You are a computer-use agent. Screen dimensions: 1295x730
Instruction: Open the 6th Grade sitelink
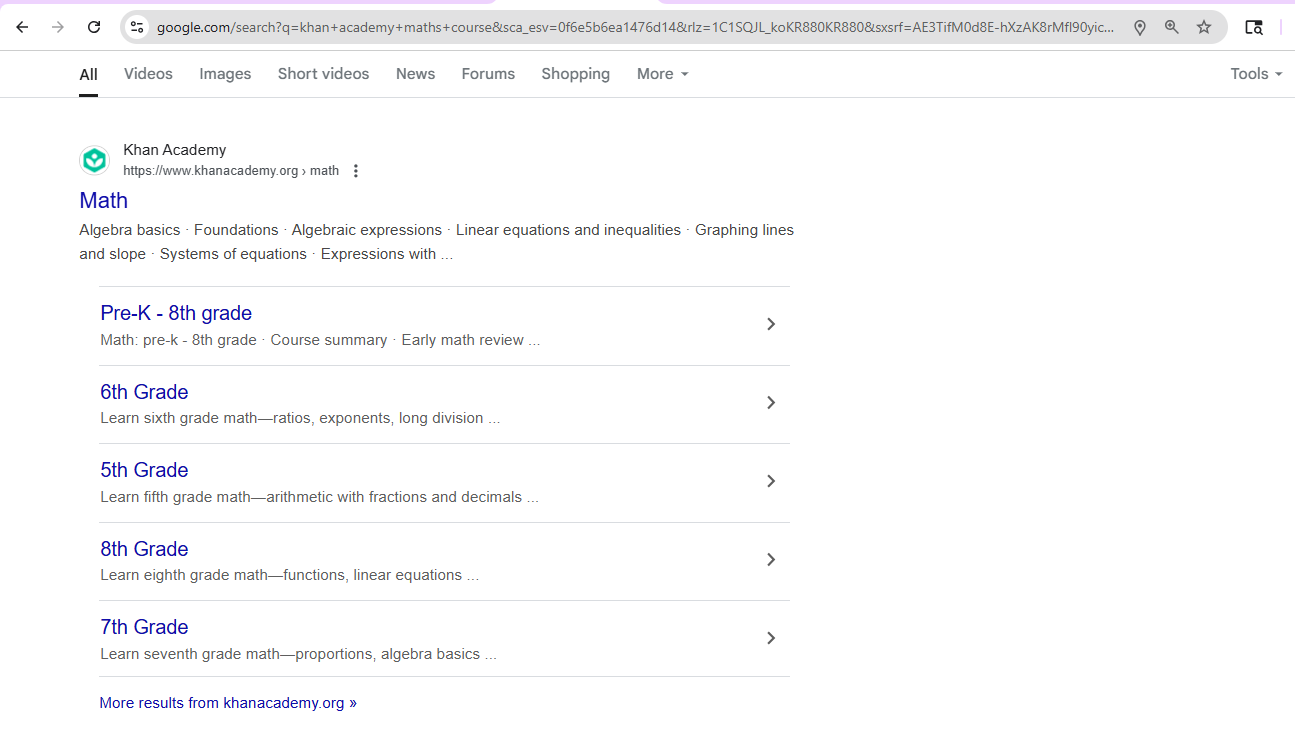(144, 392)
